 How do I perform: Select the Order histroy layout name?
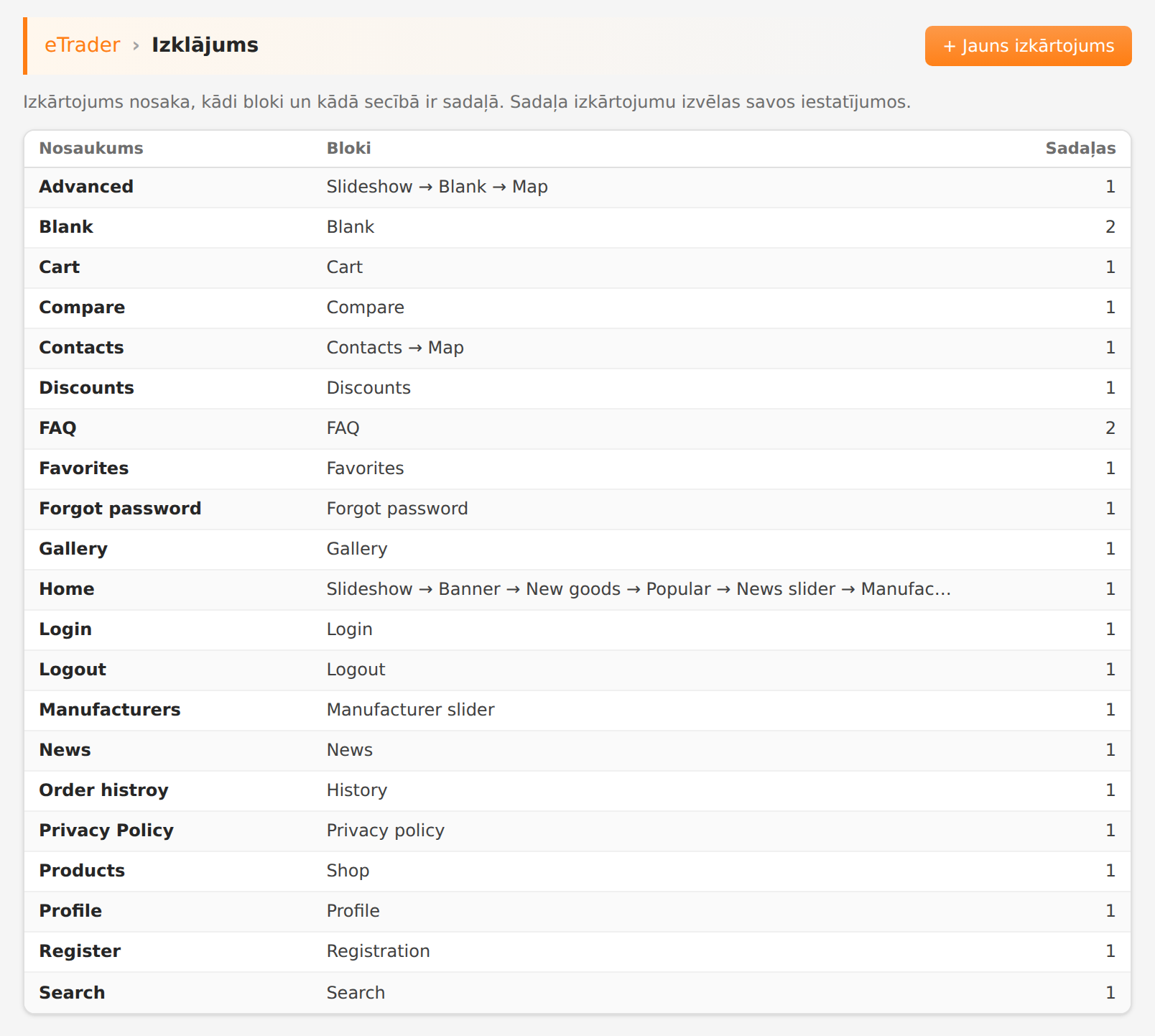pos(103,790)
